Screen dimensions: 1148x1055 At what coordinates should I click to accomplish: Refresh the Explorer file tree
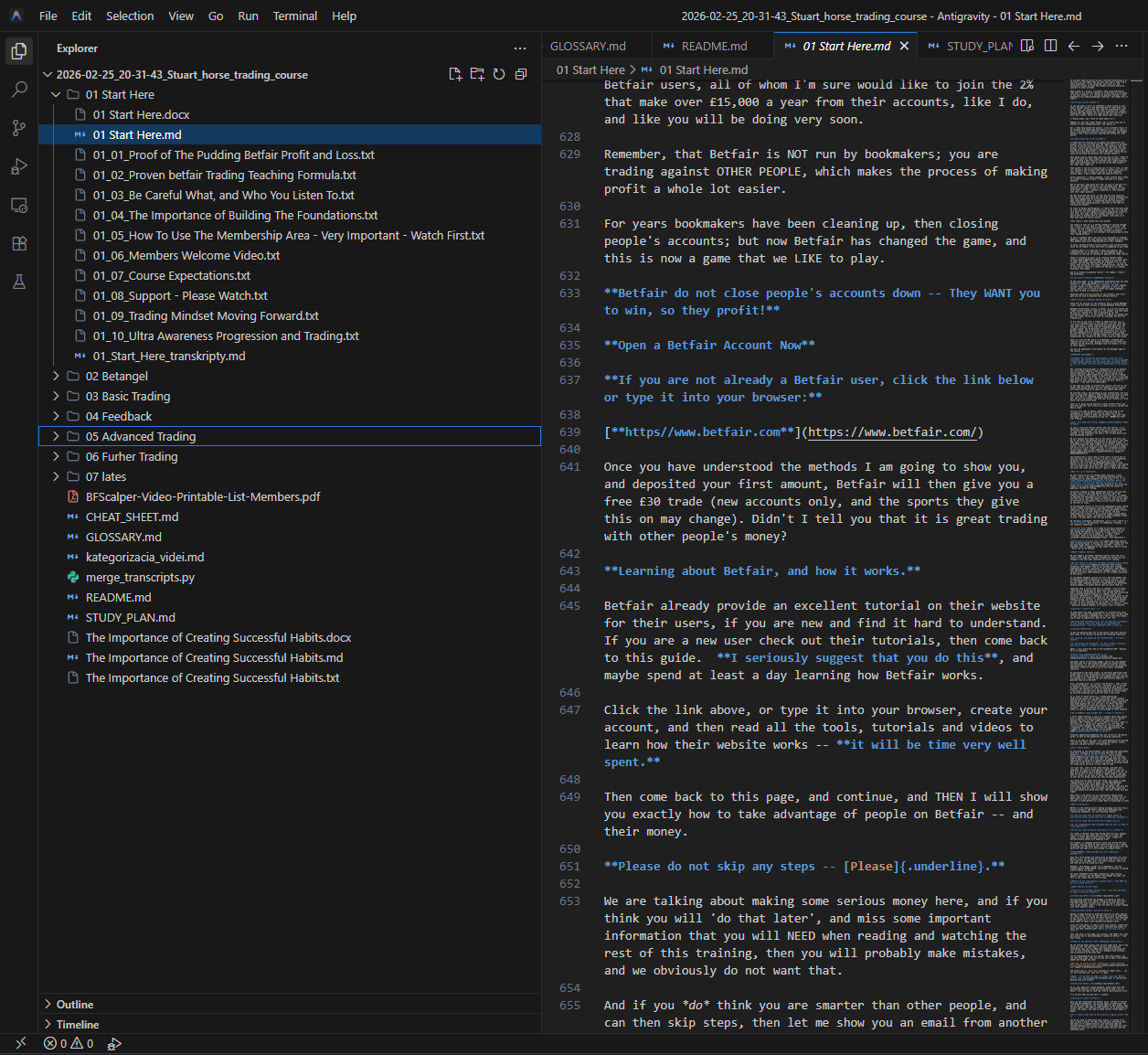tap(499, 74)
